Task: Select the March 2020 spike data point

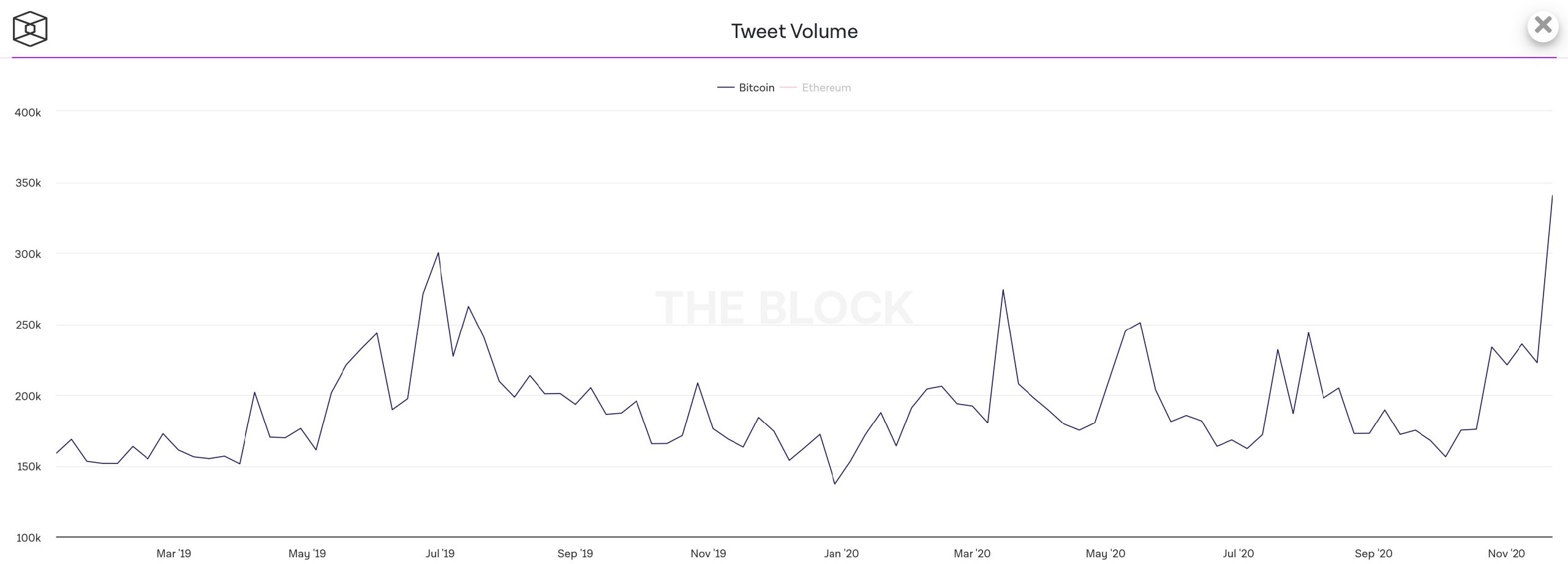Action: point(1003,290)
